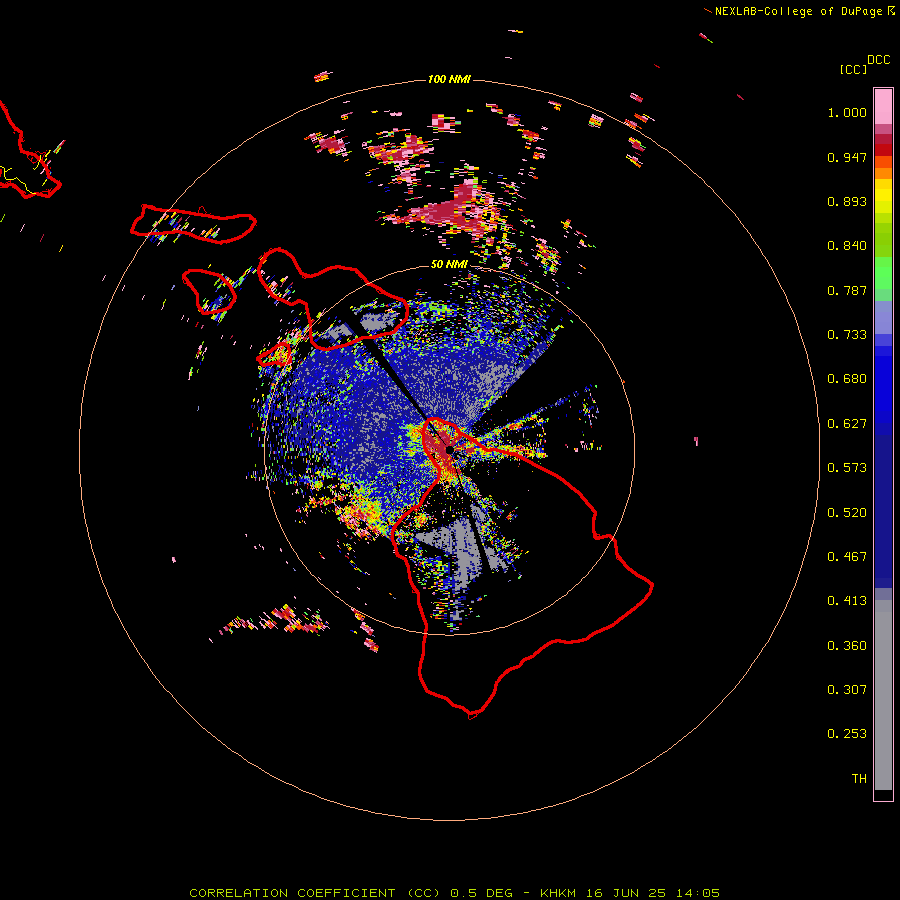Click the 0.307 color scale value
Image resolution: width=900 pixels, height=900 pixels.
click(847, 690)
